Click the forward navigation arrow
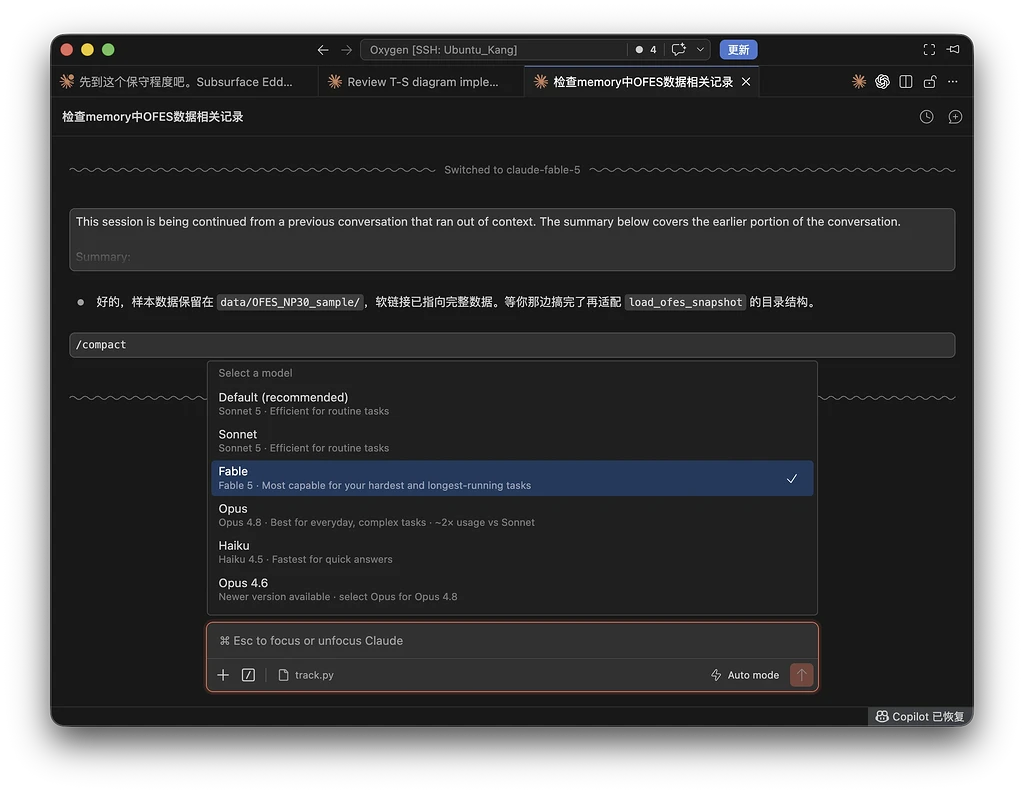1024x793 pixels. click(346, 50)
